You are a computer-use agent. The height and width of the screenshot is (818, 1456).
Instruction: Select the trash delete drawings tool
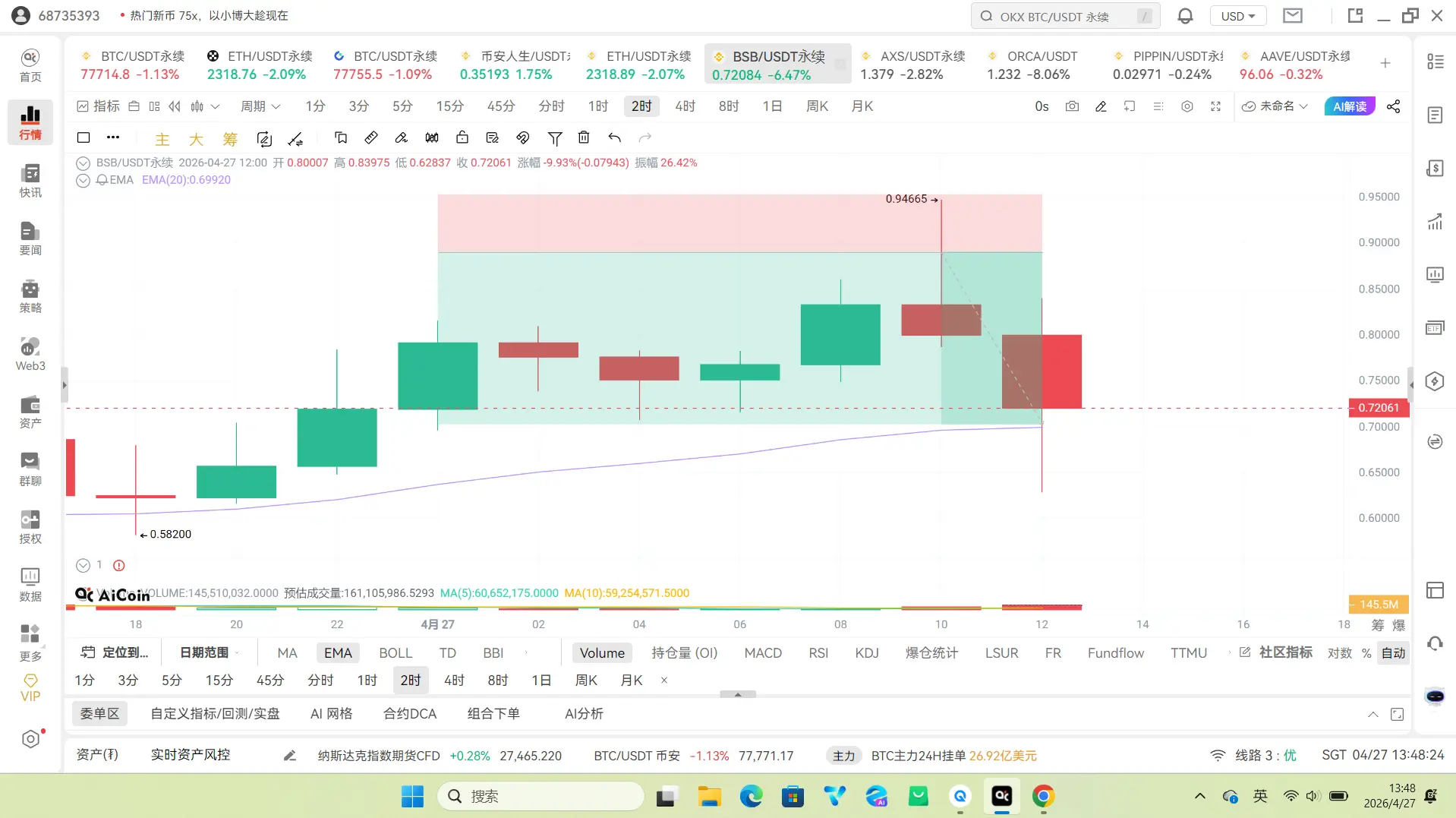584,137
